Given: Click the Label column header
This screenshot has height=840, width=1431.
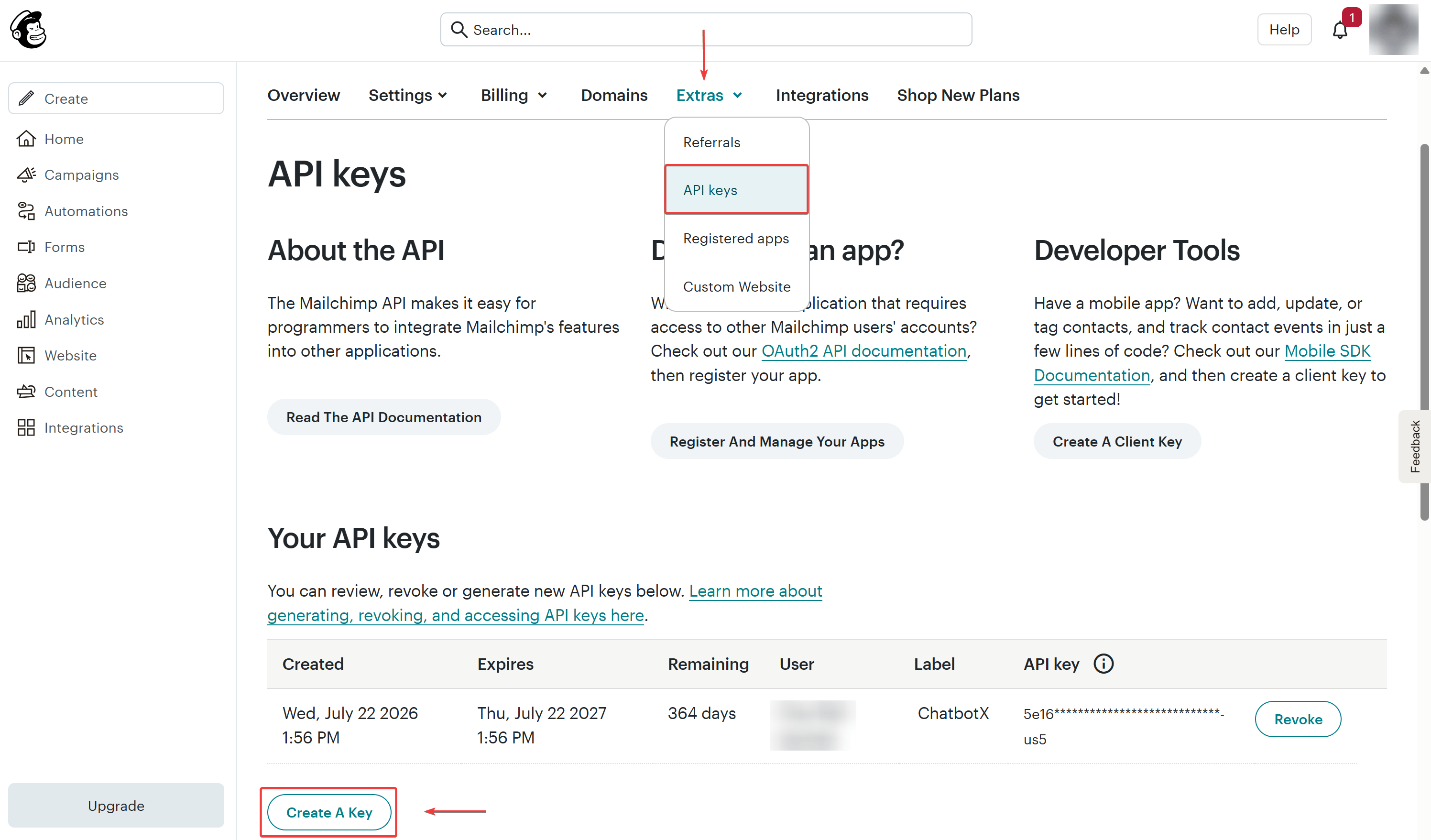Looking at the screenshot, I should 934,664.
